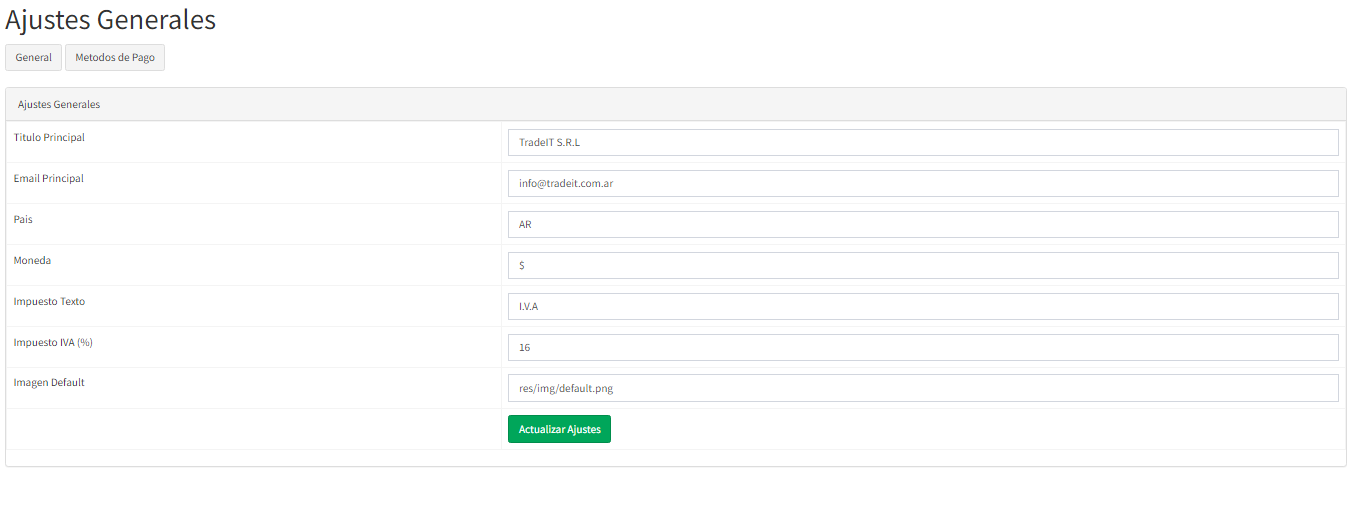Click the large Ajustes Generales page heading
This screenshot has width=1353, height=509.
[110, 19]
